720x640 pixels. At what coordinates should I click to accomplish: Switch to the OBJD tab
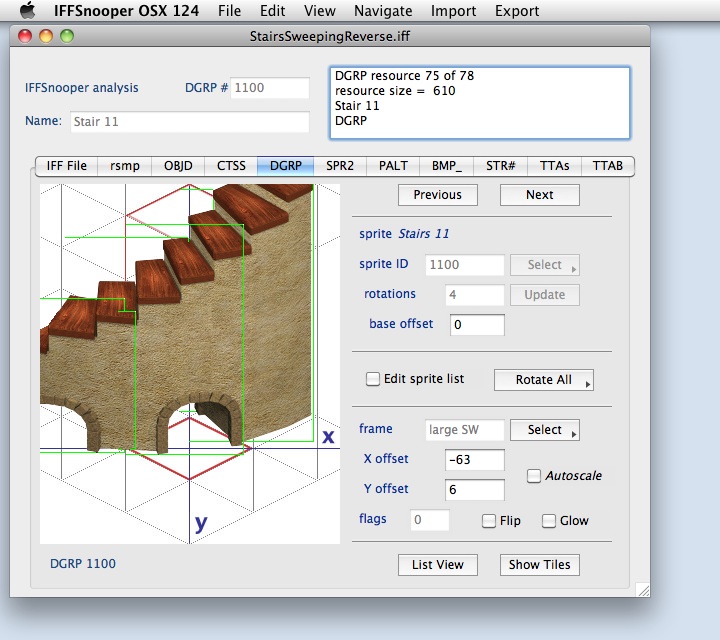point(177,166)
